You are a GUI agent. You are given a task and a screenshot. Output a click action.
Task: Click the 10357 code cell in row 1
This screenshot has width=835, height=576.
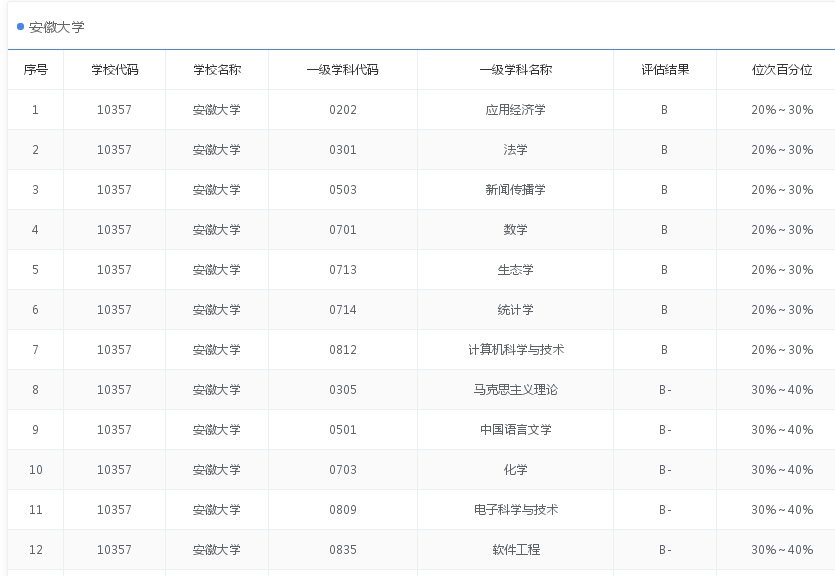point(113,110)
